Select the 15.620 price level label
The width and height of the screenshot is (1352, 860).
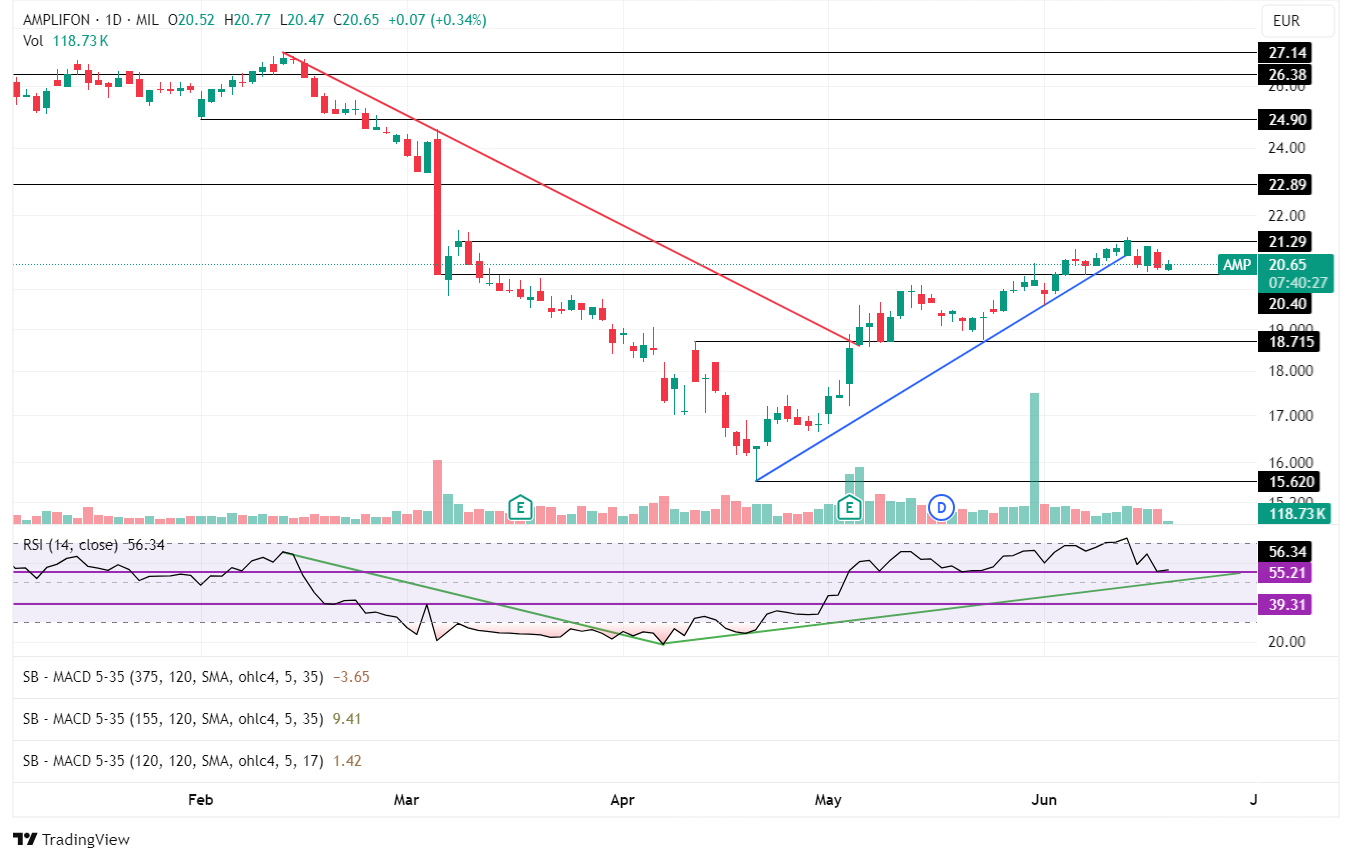coord(1288,481)
